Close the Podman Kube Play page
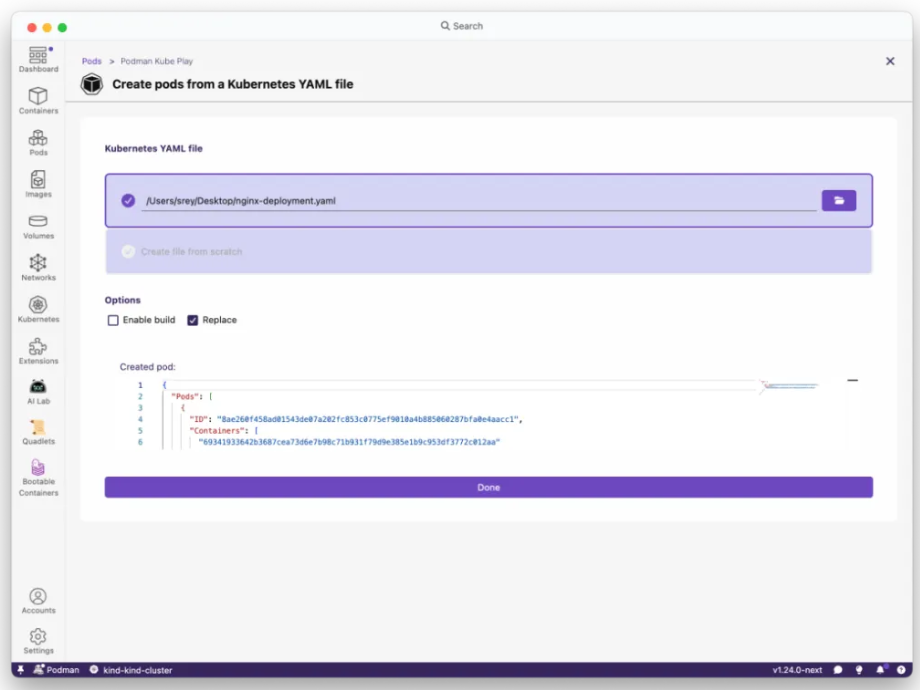 point(889,61)
